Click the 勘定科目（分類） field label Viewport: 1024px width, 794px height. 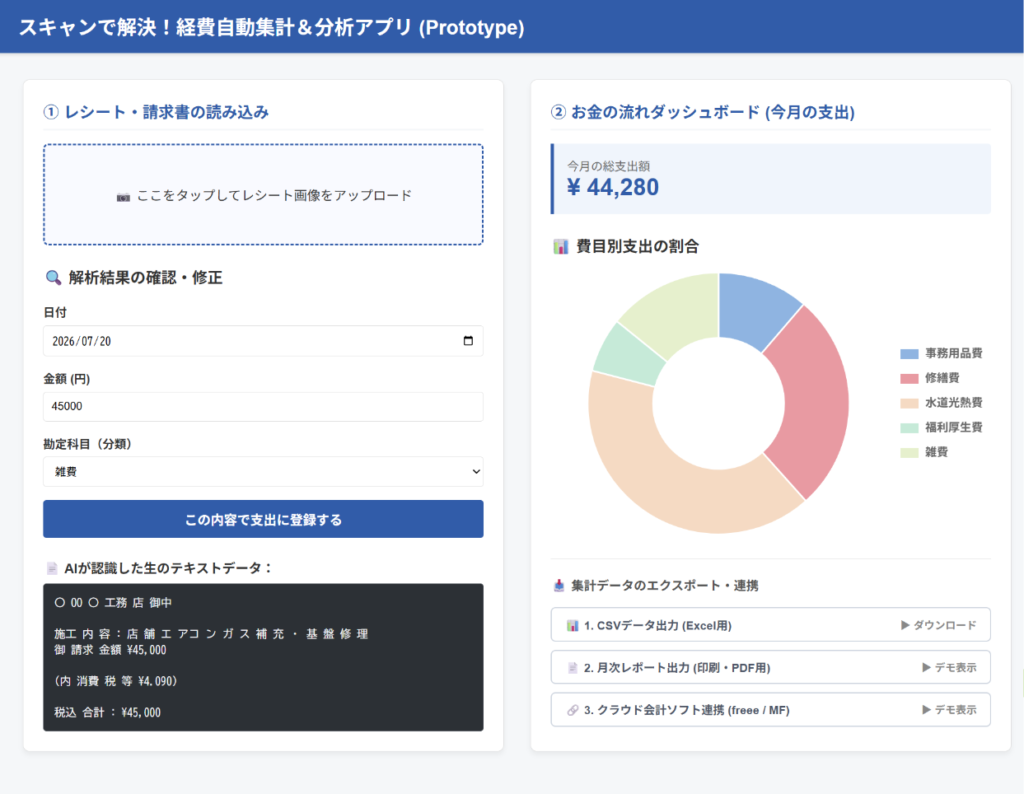pyautogui.click(x=88, y=444)
